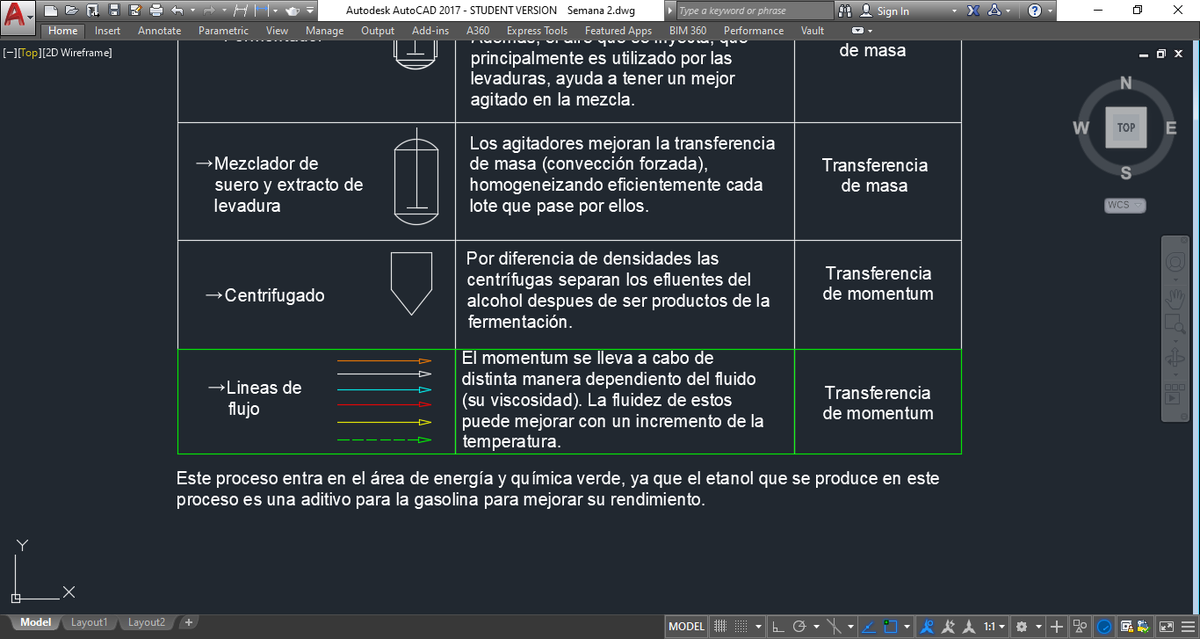
Task: Click the Annotation Monitor plus icon
Action: [x=1056, y=627]
